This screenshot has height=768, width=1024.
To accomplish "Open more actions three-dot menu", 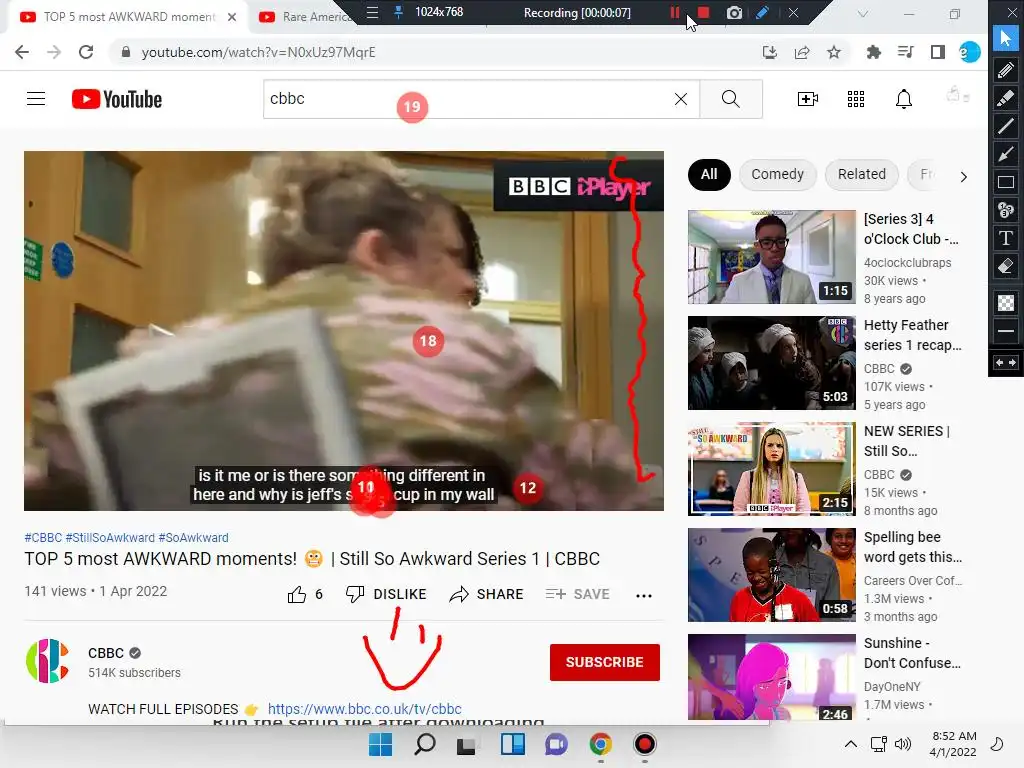I will click(x=644, y=595).
